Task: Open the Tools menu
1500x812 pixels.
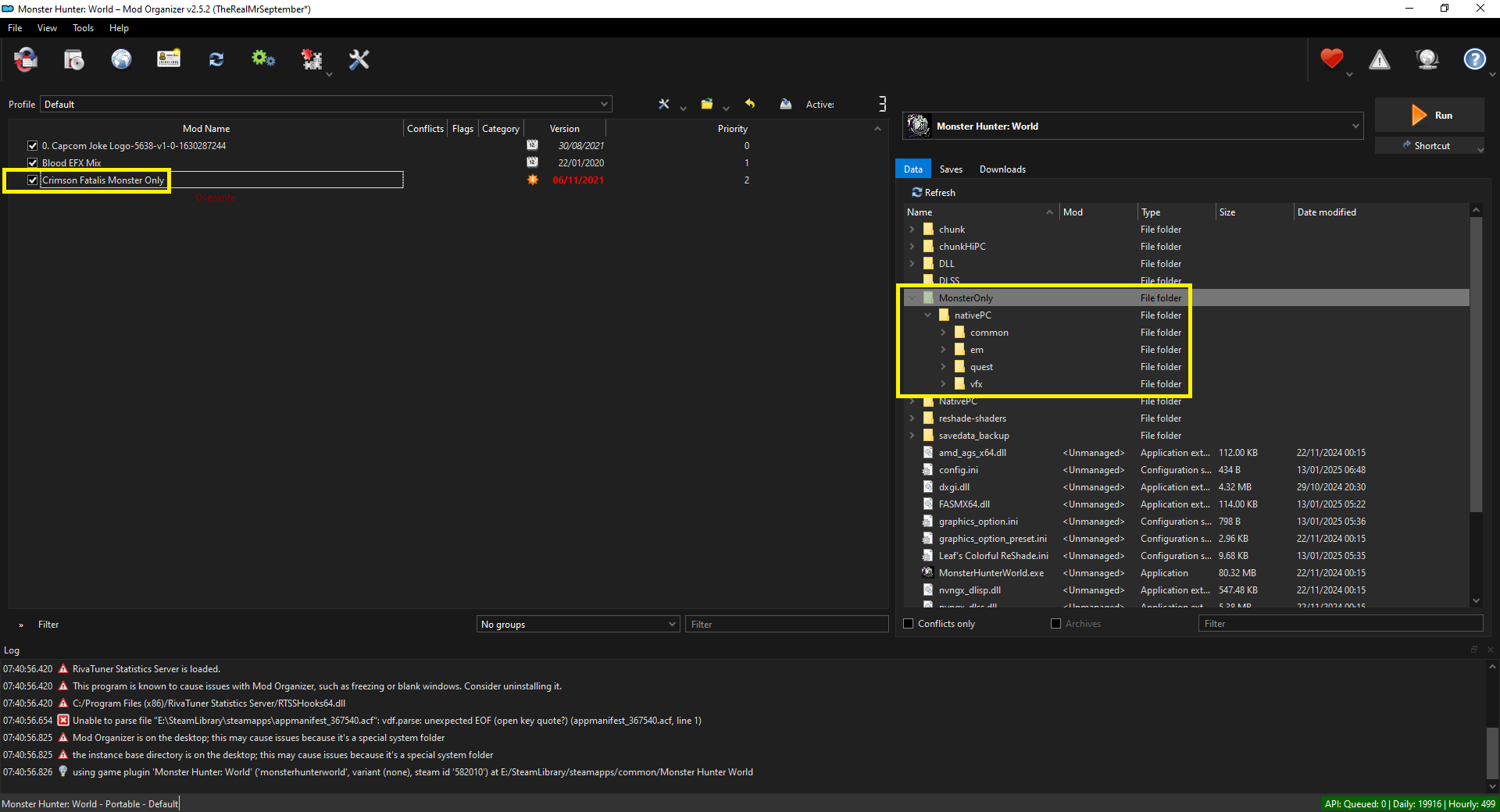Action: (x=83, y=28)
